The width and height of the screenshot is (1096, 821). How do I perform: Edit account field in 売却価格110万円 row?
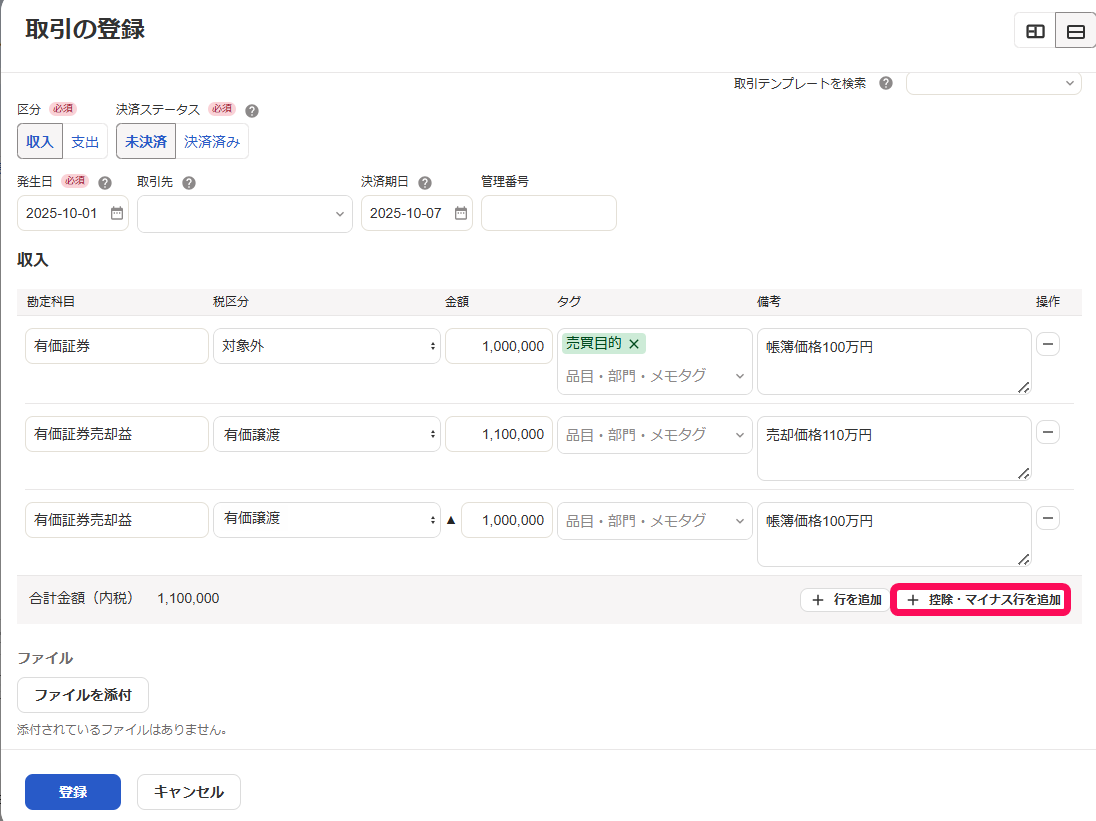(x=117, y=434)
